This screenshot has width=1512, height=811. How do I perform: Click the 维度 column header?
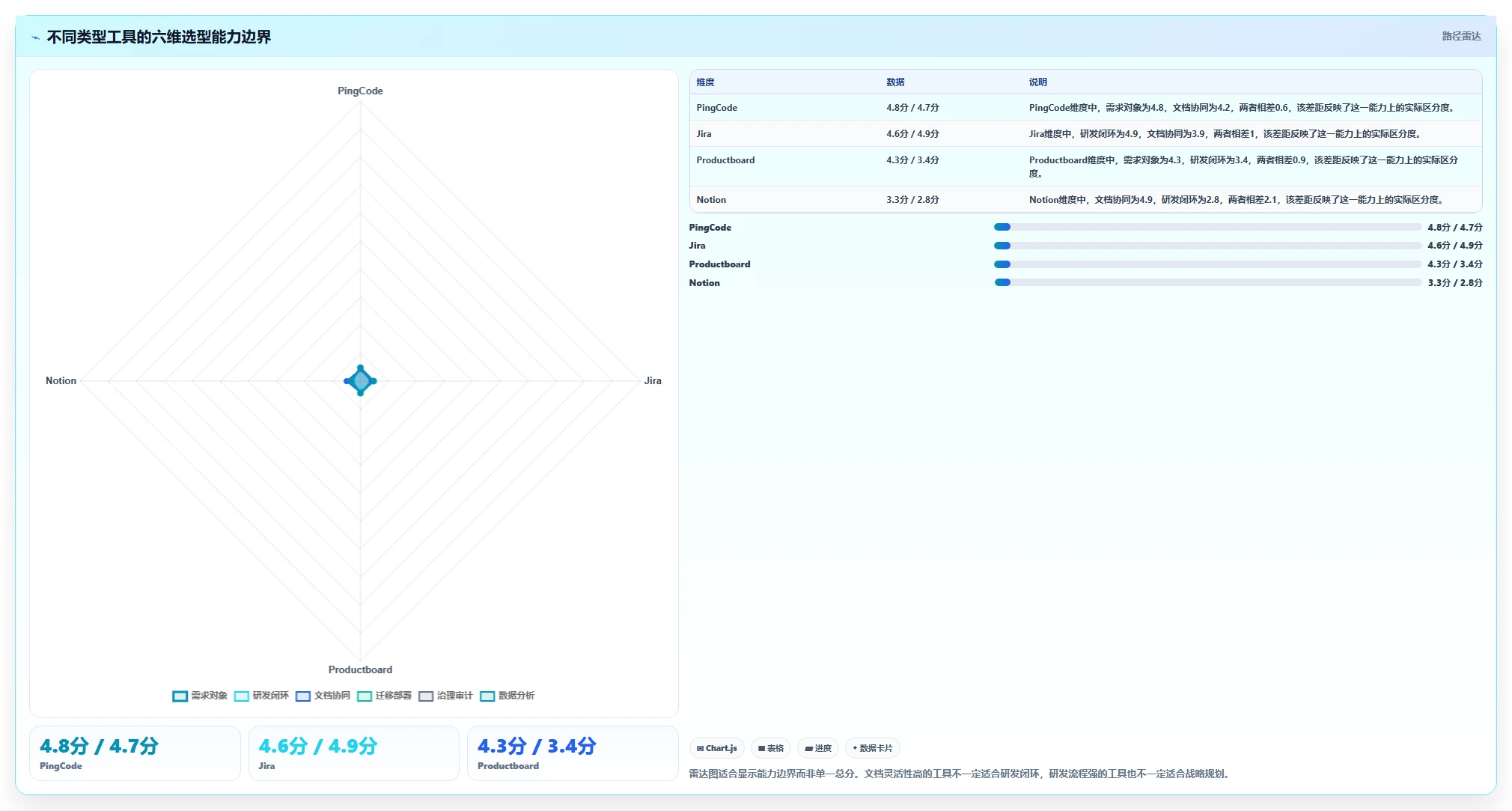coord(705,82)
